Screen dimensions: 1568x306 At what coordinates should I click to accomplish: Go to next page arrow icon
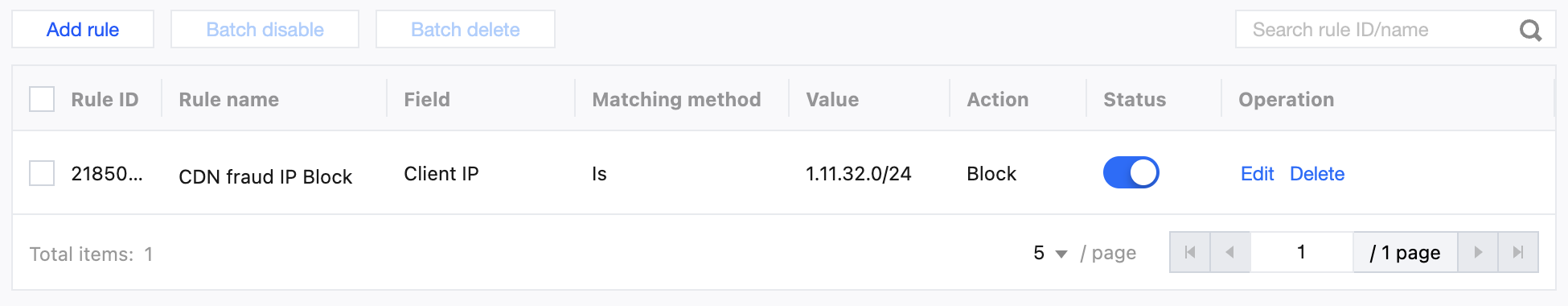click(1478, 252)
